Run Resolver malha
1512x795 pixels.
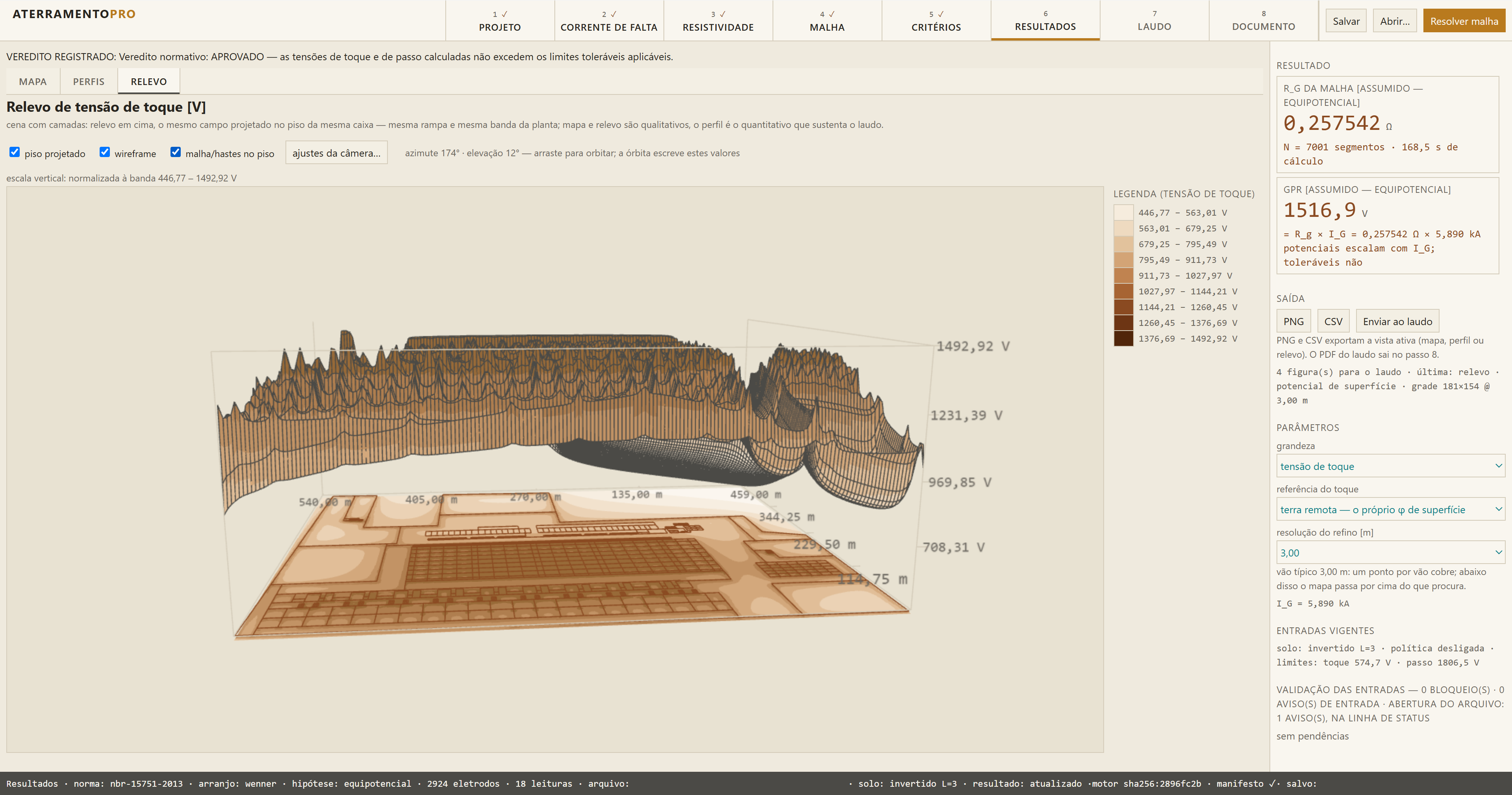(1464, 21)
